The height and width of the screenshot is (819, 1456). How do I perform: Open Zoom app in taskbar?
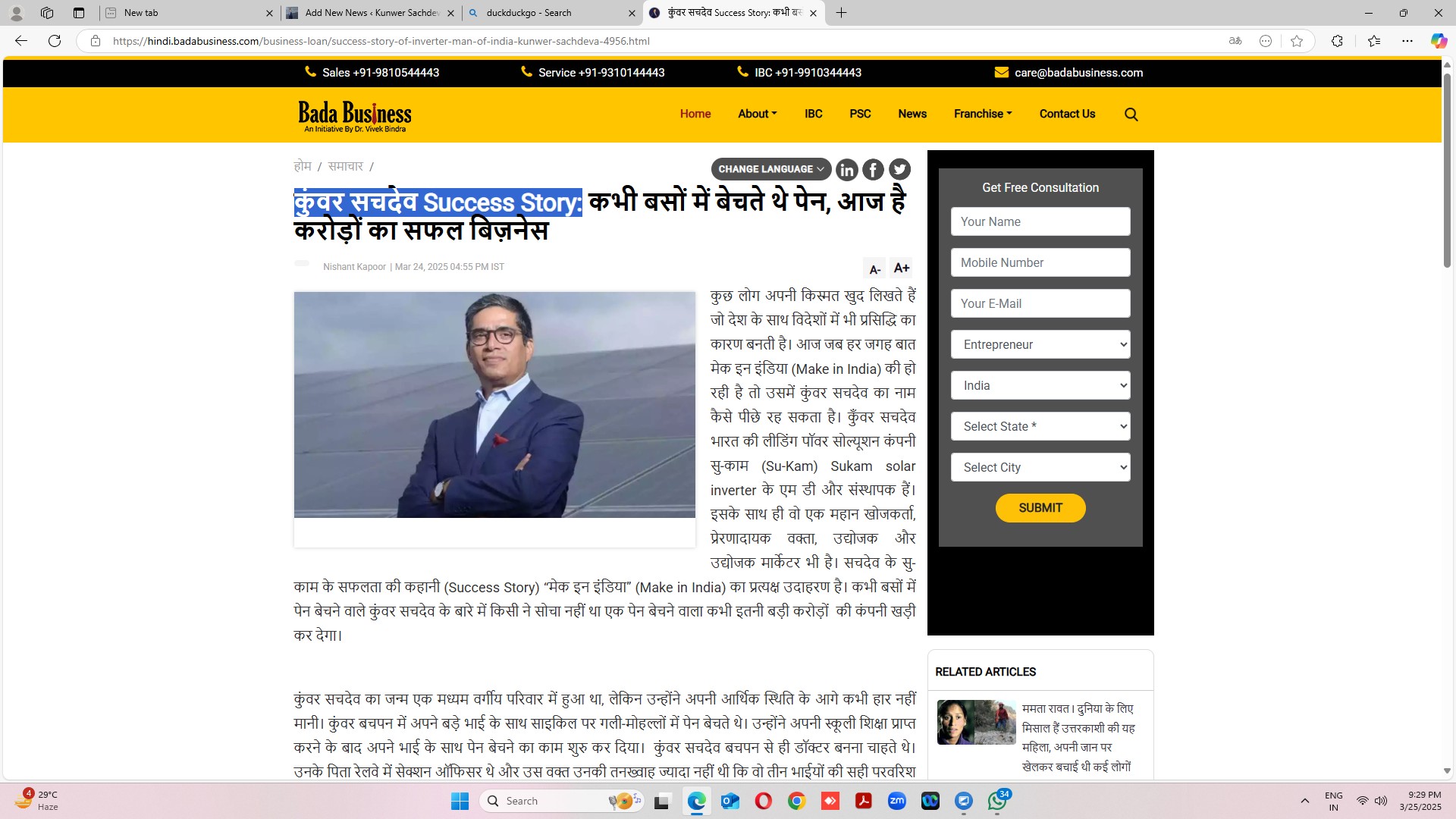(896, 802)
